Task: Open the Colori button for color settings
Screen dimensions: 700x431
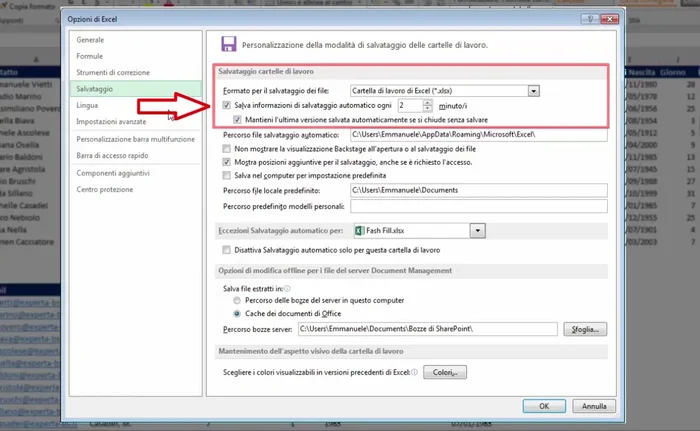Action: click(x=445, y=373)
